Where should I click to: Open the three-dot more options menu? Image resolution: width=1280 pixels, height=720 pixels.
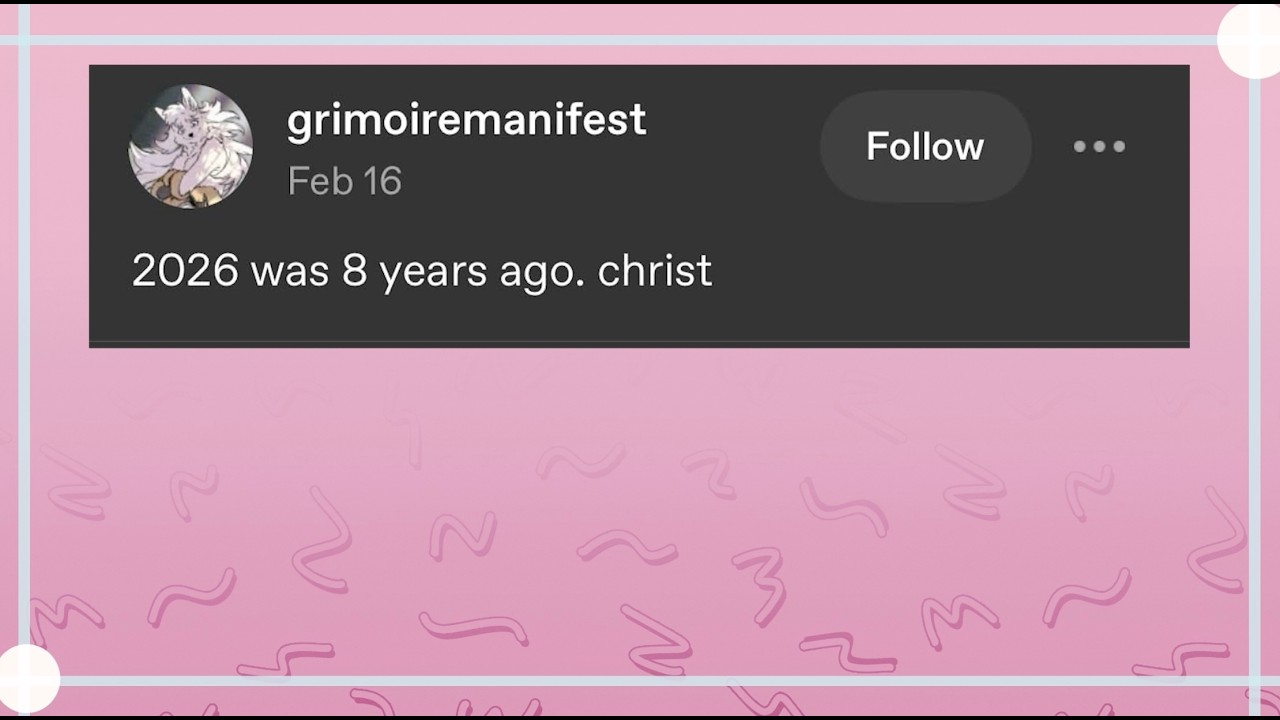pyautogui.click(x=1099, y=147)
